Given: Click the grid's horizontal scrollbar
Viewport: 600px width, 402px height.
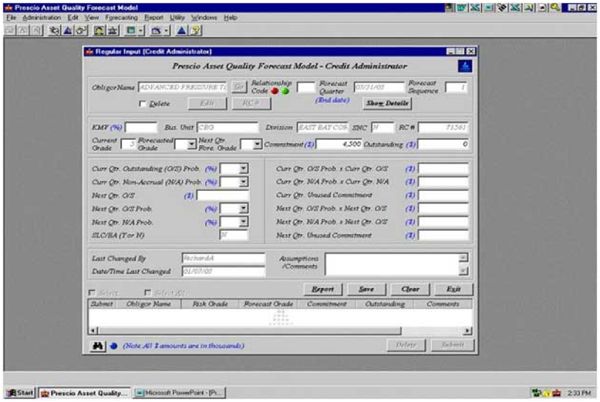Looking at the screenshot, I should [x=281, y=330].
